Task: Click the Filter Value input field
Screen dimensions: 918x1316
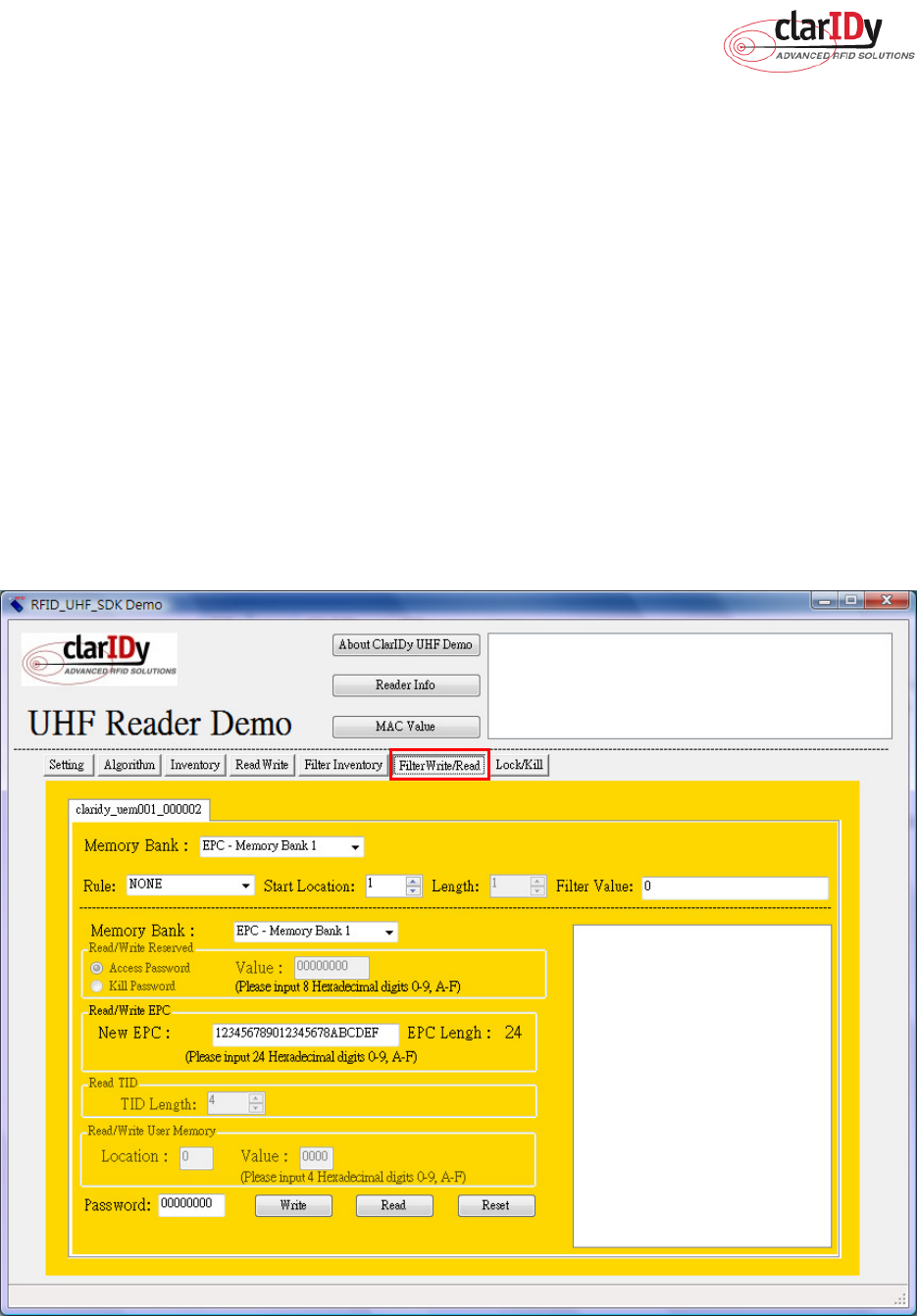Action: click(735, 887)
